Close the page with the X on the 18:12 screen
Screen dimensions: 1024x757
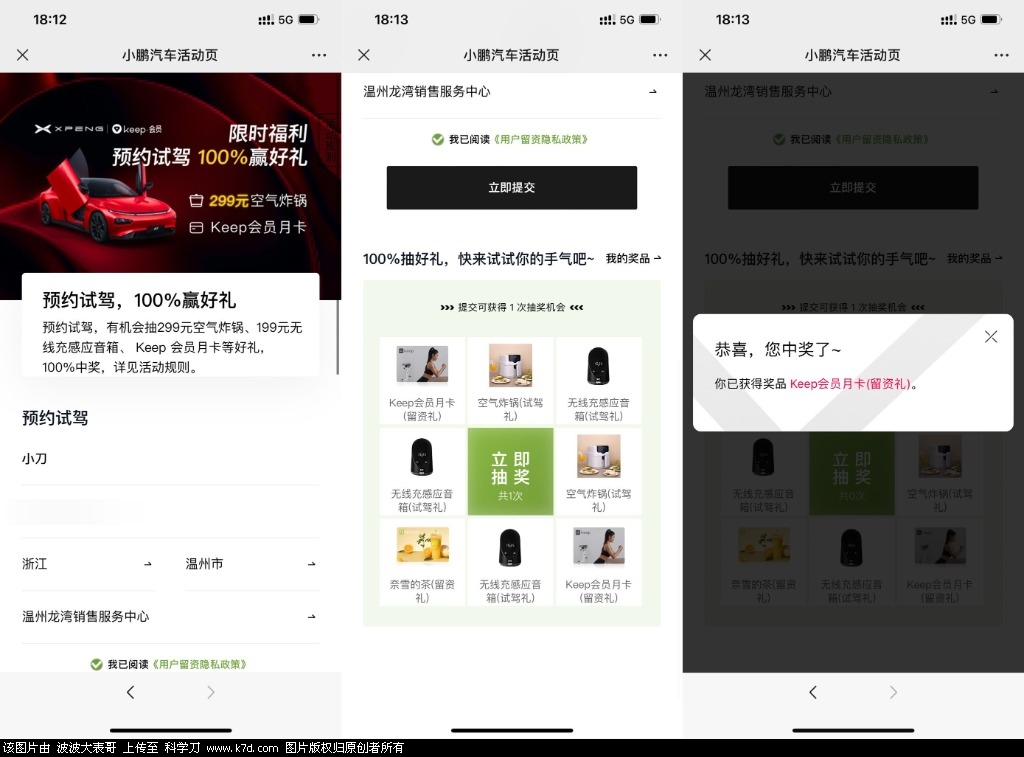pos(23,55)
